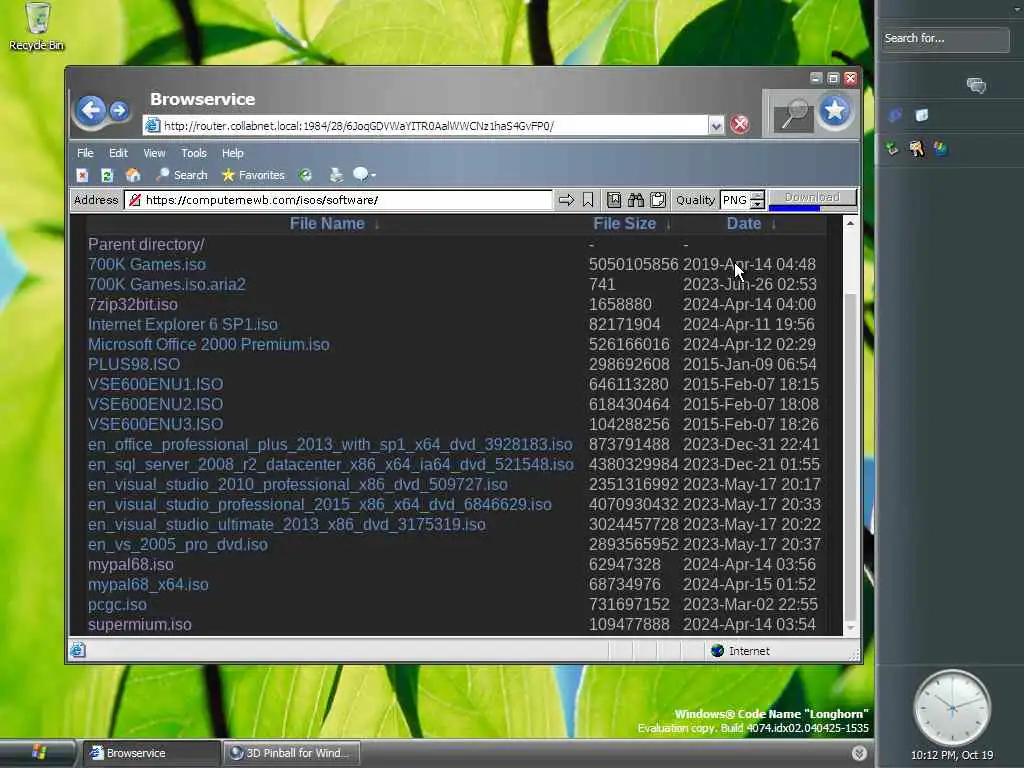Viewport: 1024px width, 768px height.
Task: Click the Favorites toolbar button
Action: (253, 175)
